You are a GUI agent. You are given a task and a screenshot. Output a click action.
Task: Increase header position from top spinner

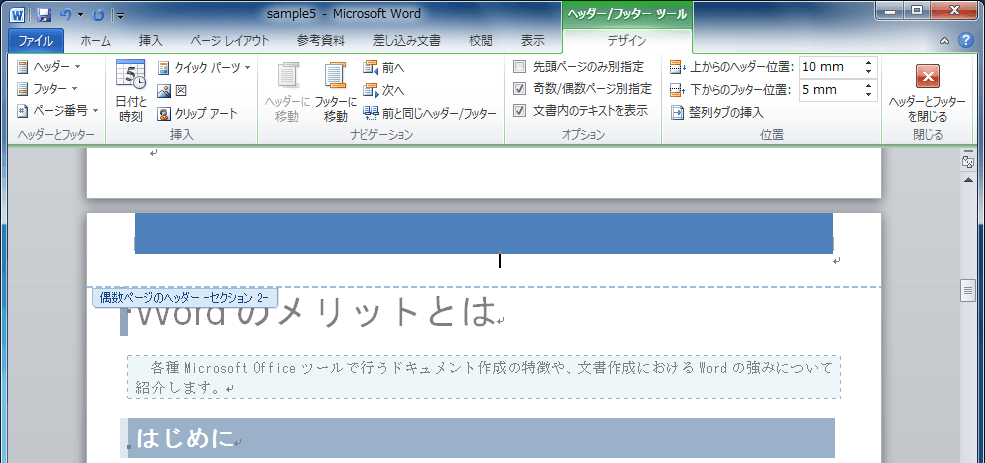869,62
